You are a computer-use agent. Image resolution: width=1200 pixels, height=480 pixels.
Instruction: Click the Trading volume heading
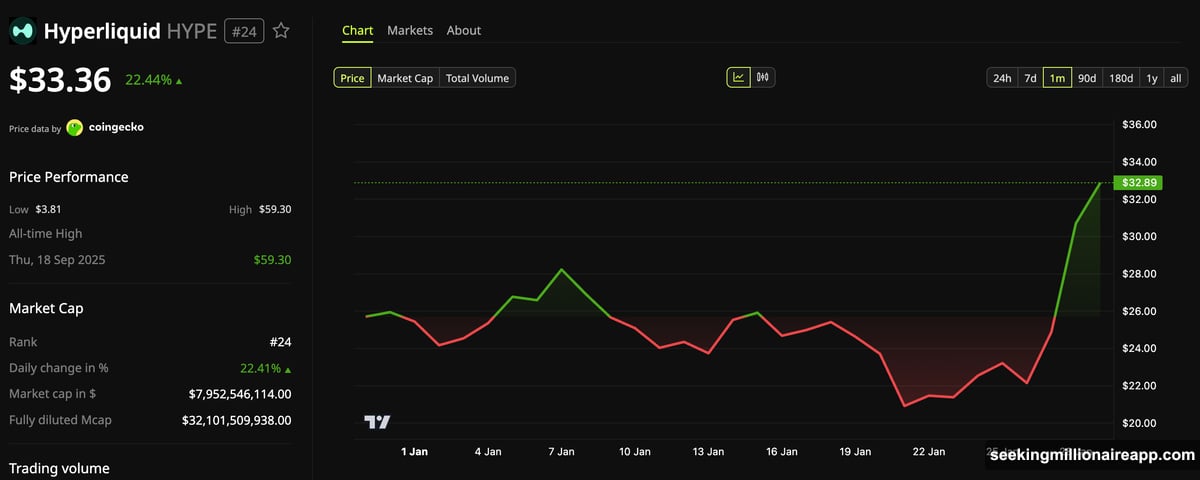point(59,468)
